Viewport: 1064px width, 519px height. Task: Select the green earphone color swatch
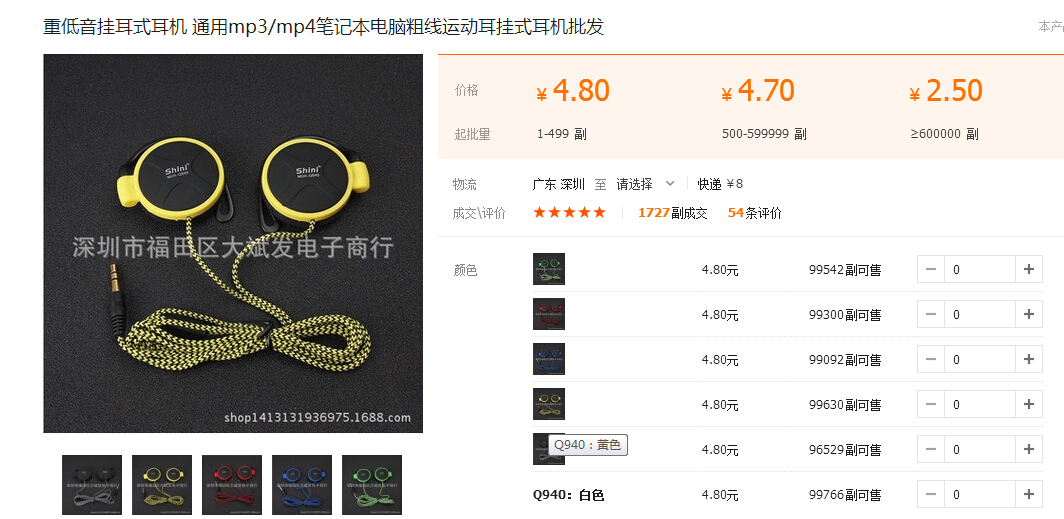[x=549, y=269]
